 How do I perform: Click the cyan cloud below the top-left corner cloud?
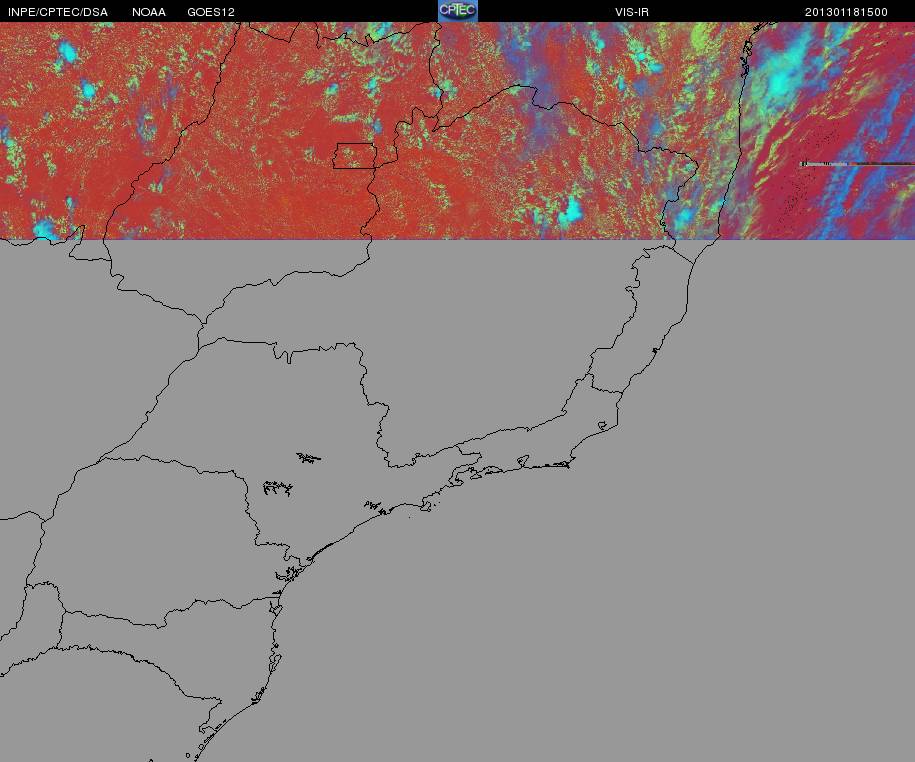coord(87,91)
